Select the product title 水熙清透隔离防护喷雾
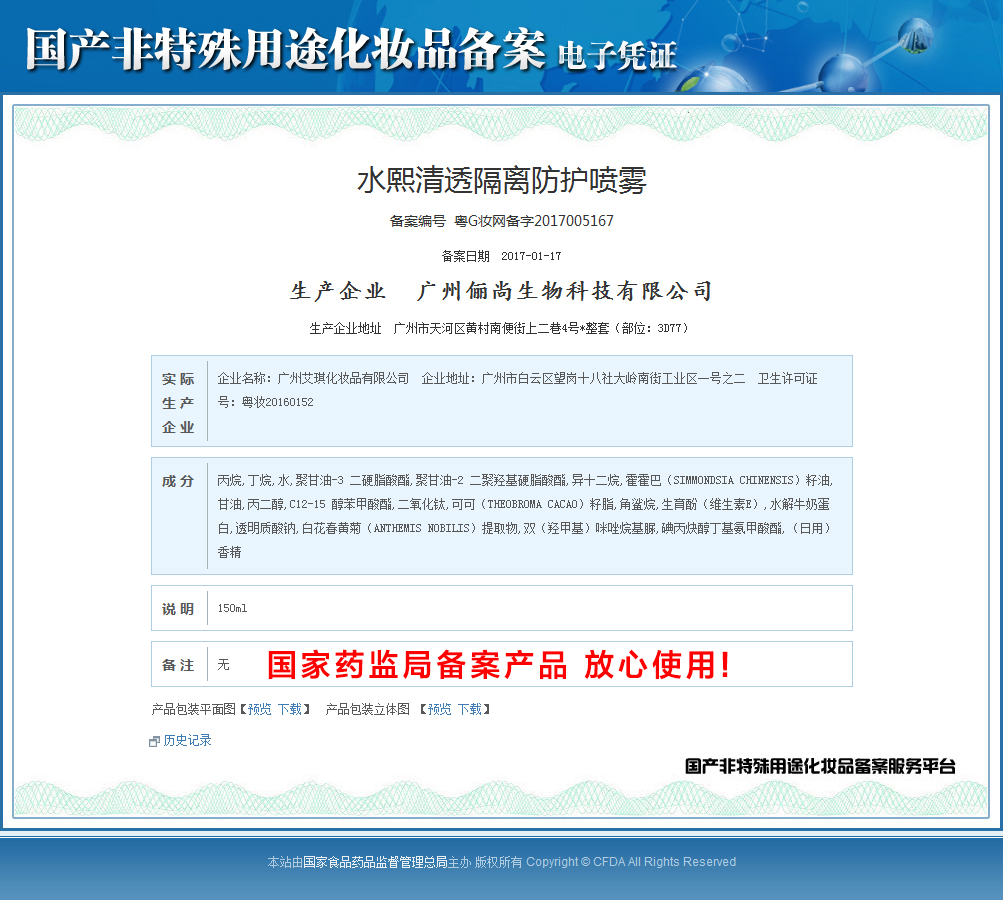This screenshot has height=900, width=1003. (502, 180)
